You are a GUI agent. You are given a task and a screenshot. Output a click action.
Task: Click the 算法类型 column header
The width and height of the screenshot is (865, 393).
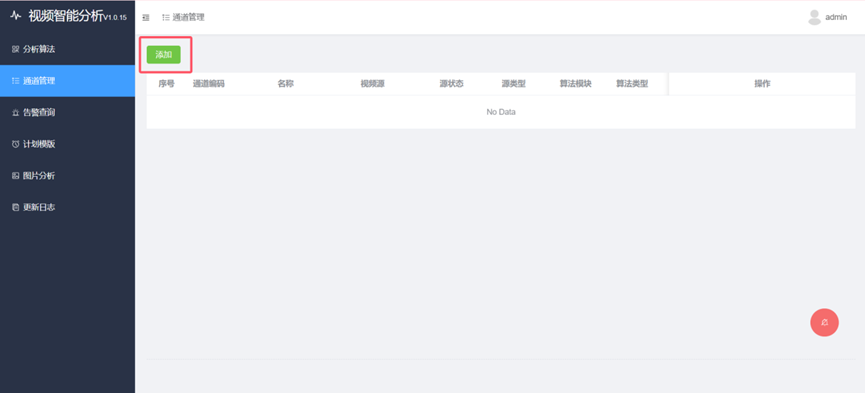coord(632,84)
